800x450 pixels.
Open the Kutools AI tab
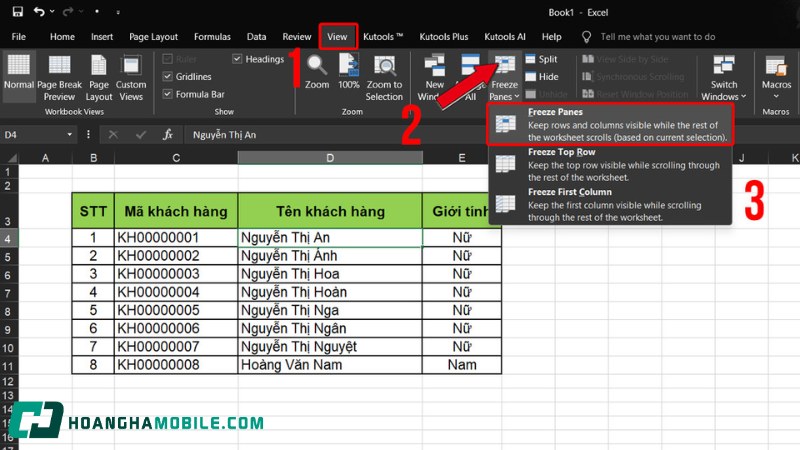pos(505,37)
